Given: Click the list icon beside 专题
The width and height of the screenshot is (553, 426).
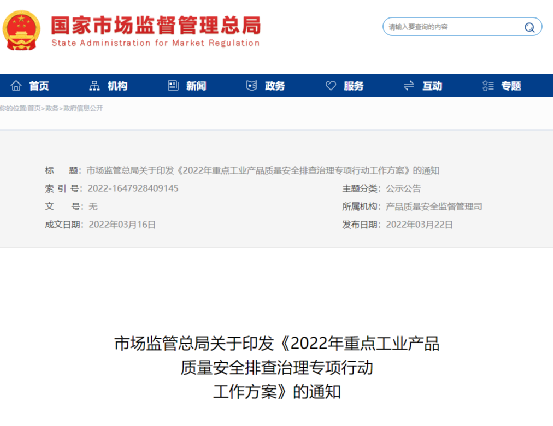Looking at the screenshot, I should [488, 86].
